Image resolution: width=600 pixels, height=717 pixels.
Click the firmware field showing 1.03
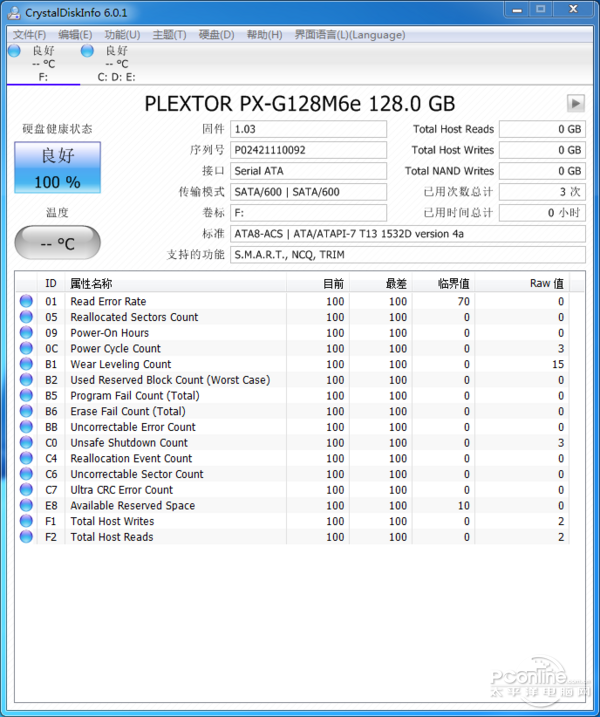[x=308, y=129]
